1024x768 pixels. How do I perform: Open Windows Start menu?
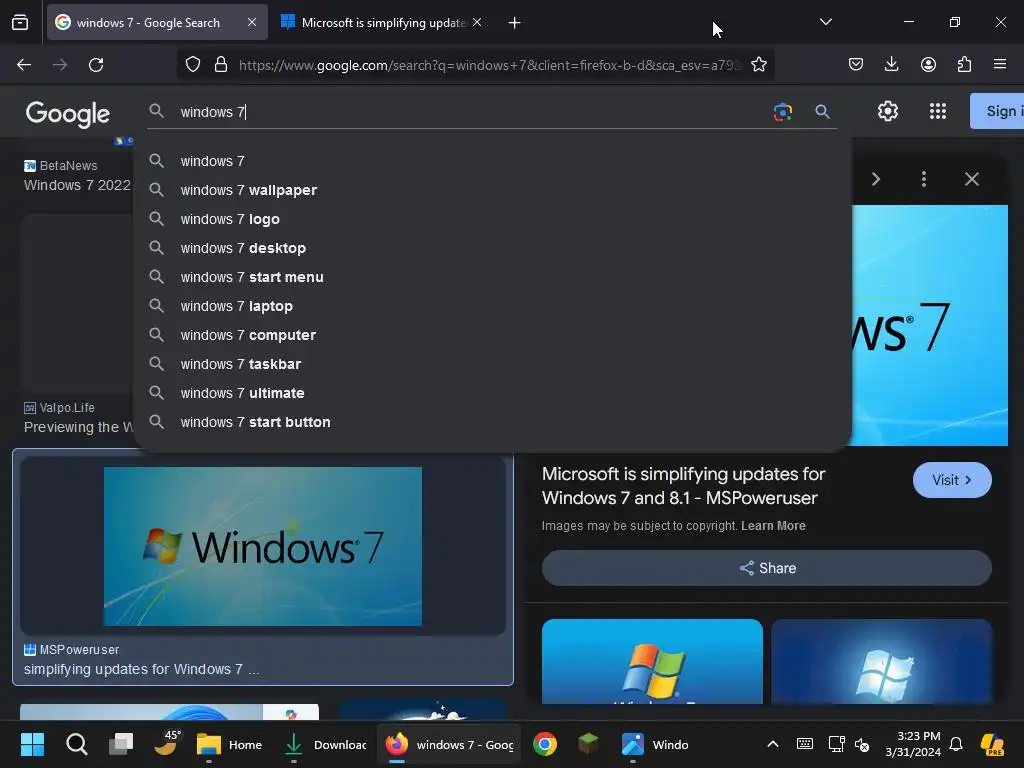[x=32, y=744]
